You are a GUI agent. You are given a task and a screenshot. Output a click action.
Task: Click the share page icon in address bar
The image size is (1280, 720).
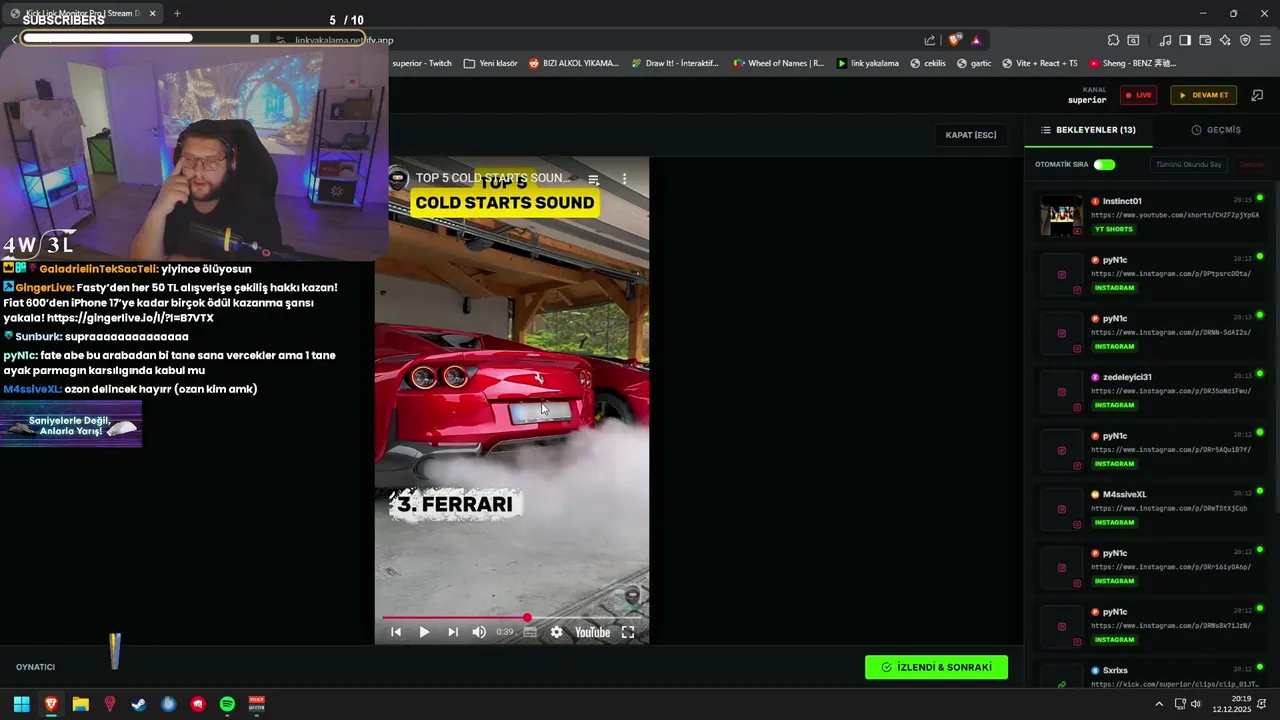point(930,40)
